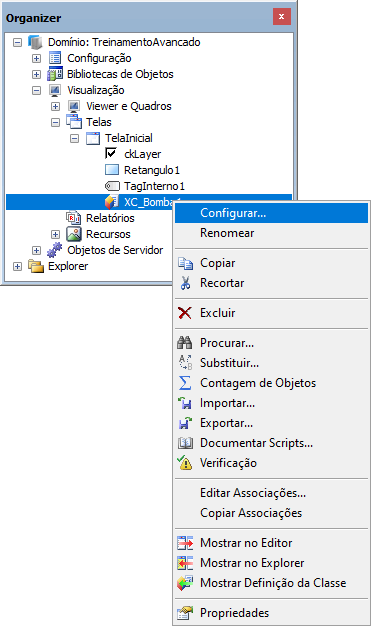Click the Substituir A-B icon

coord(185,363)
